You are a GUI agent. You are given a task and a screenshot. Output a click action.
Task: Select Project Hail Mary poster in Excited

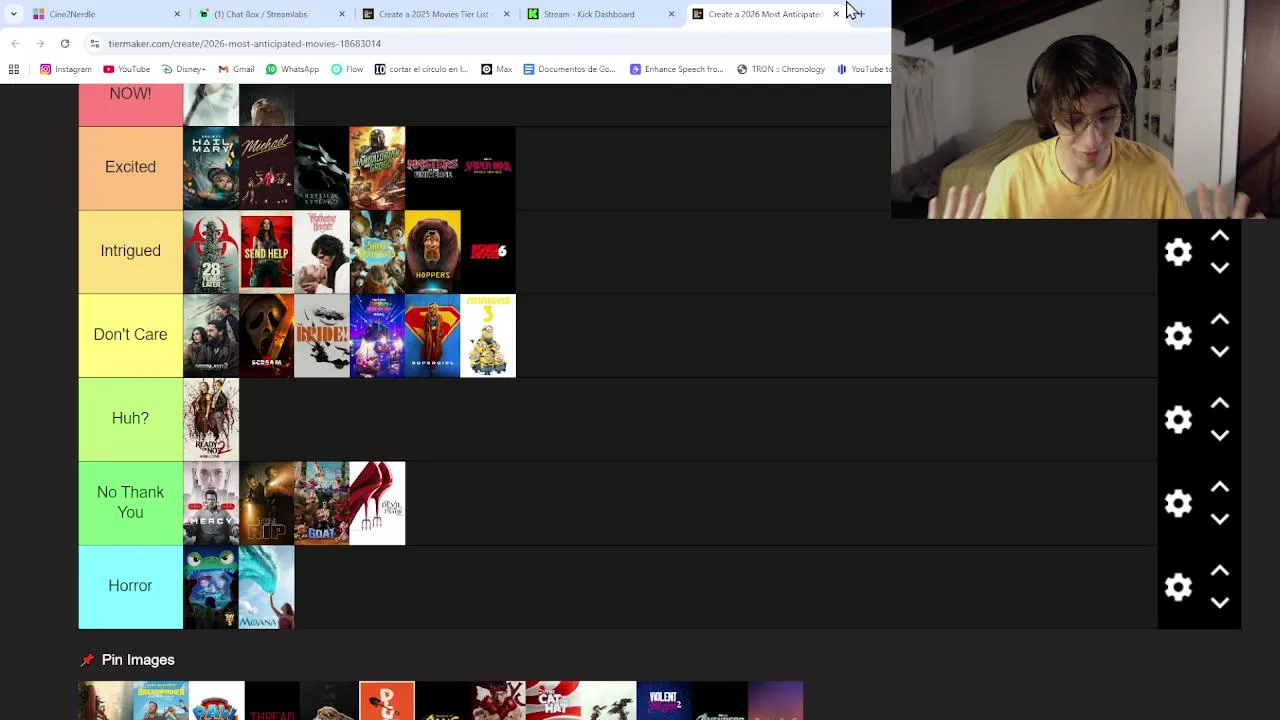point(211,168)
